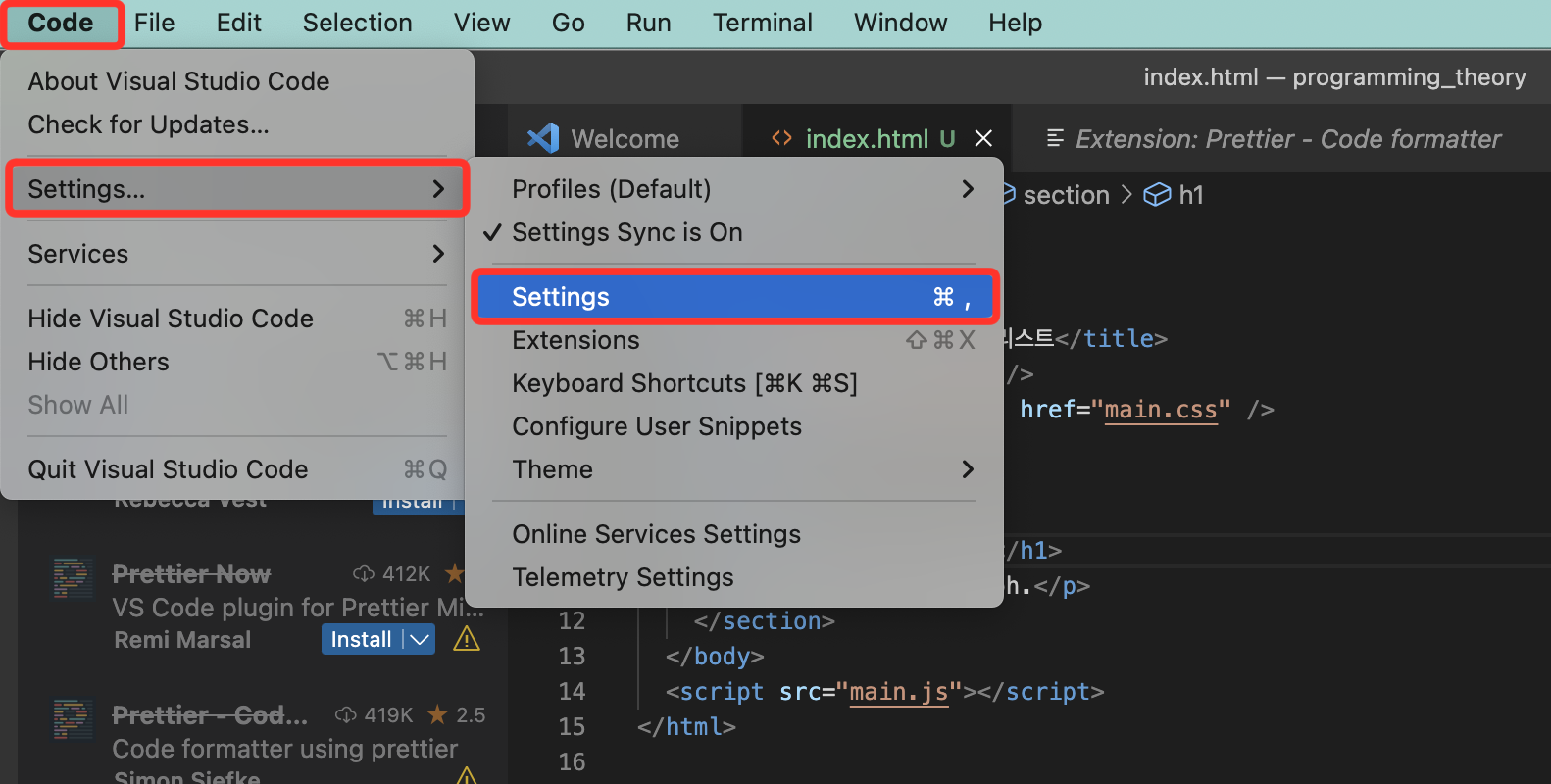
Task: Open the Prettier - Cod... extension title
Action: tap(210, 715)
